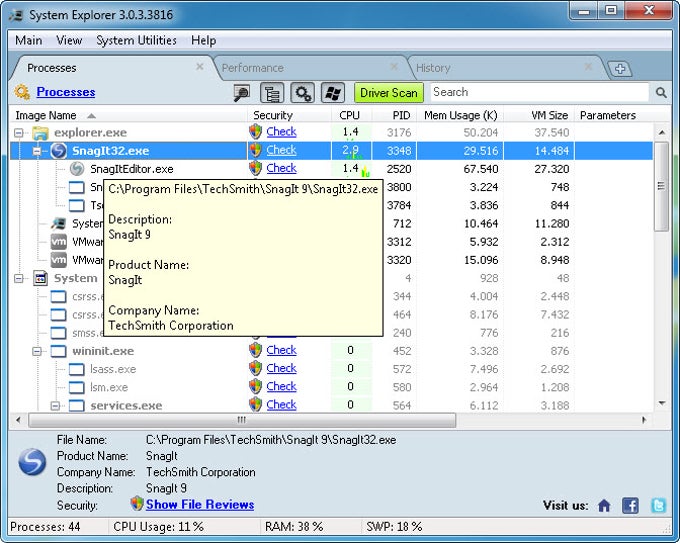Open the System Utilities menu

tap(136, 40)
